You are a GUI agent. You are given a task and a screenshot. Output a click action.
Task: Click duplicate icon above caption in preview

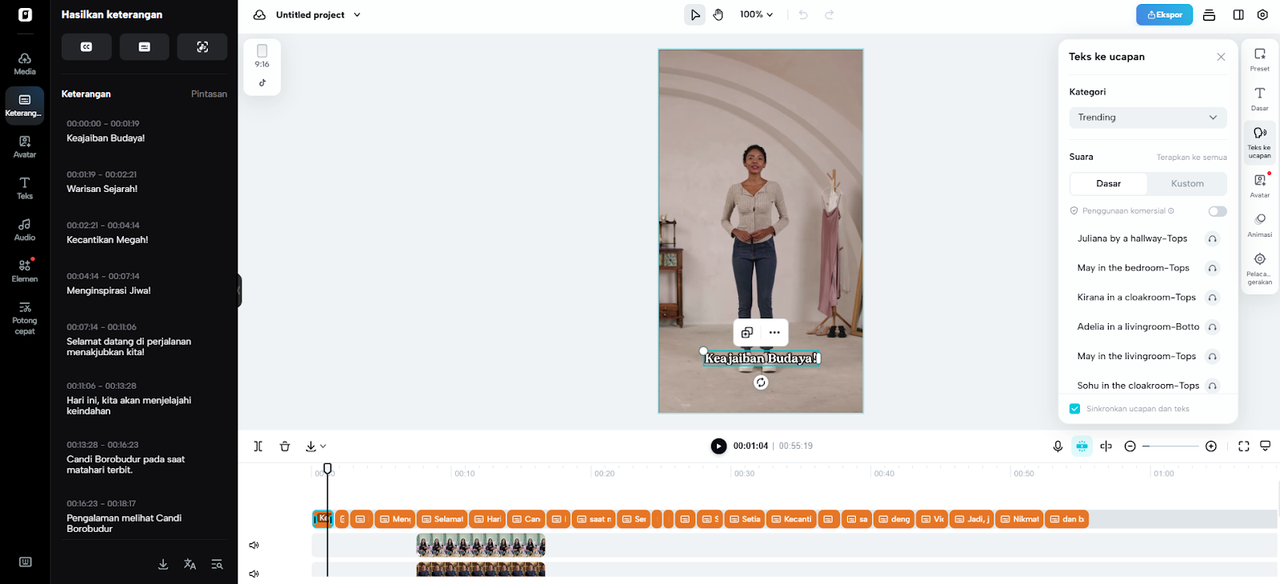pos(747,332)
